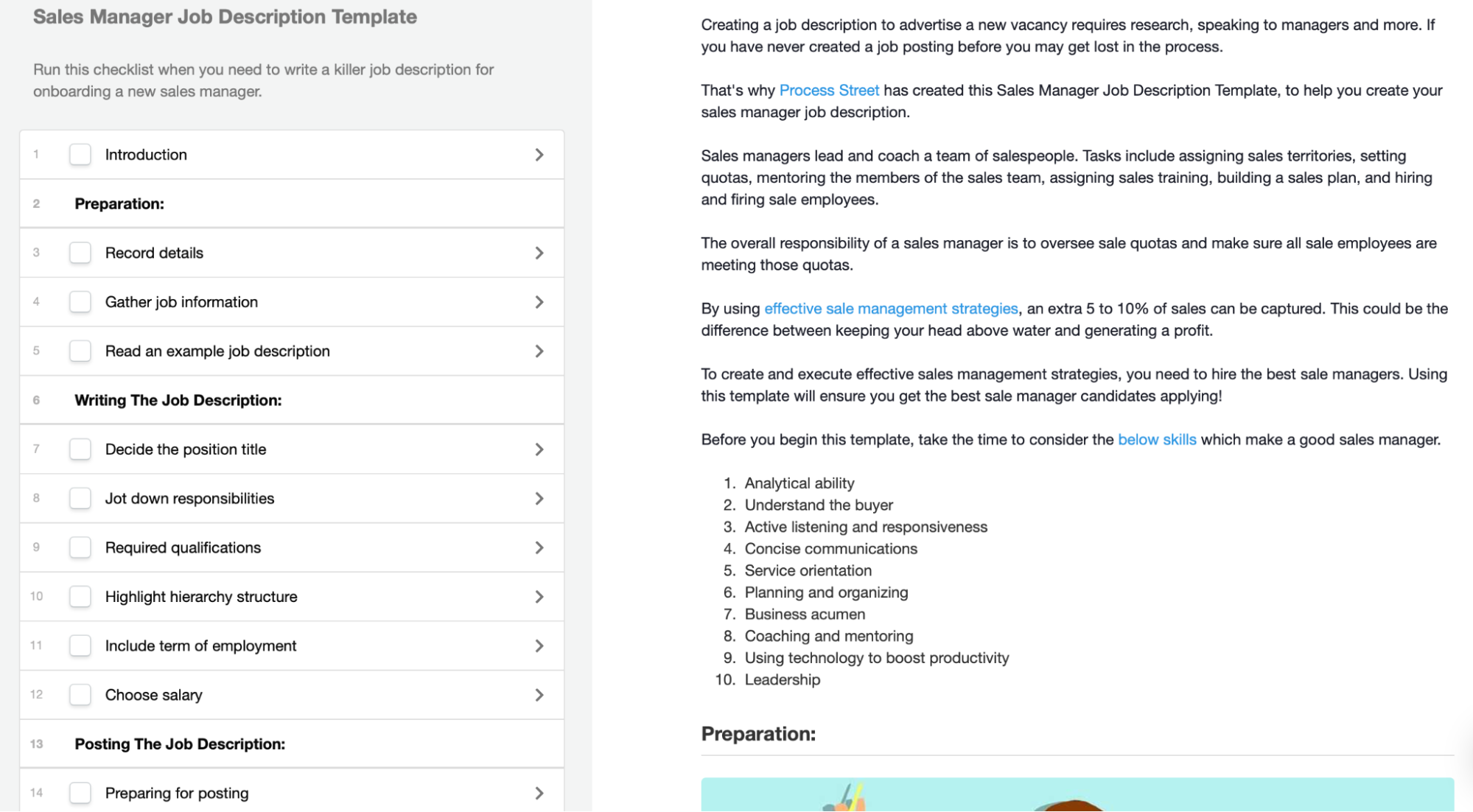Toggle checkbox for Record details task
Screen dimensions: 1473x812
coord(80,252)
